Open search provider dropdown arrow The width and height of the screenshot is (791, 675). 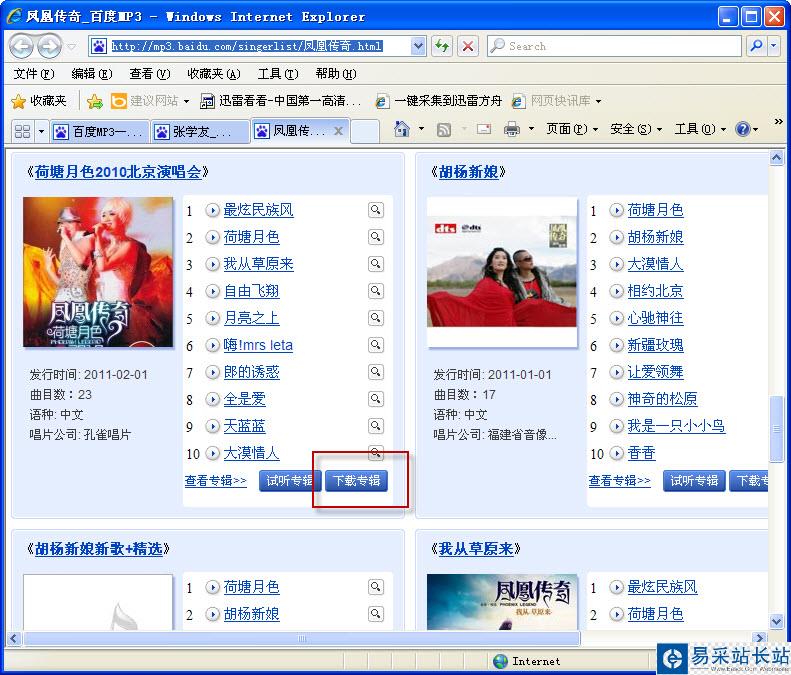click(774, 46)
